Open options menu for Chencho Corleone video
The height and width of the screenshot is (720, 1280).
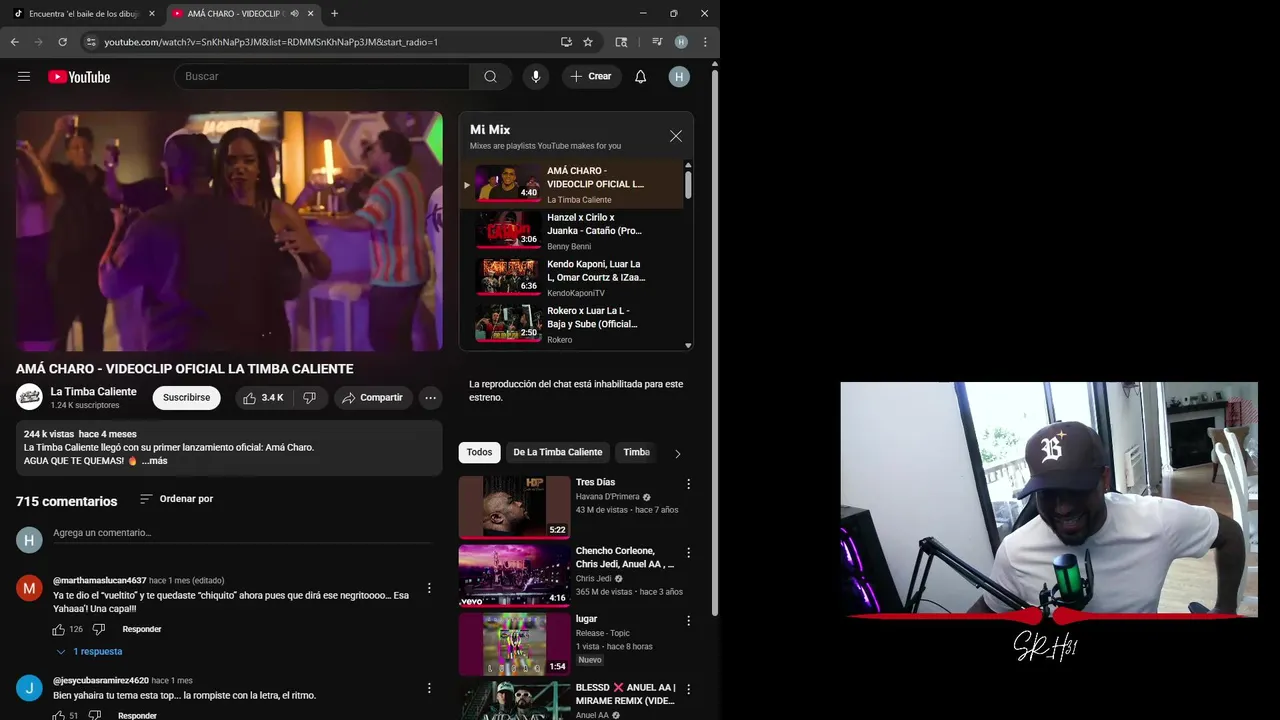click(x=688, y=552)
